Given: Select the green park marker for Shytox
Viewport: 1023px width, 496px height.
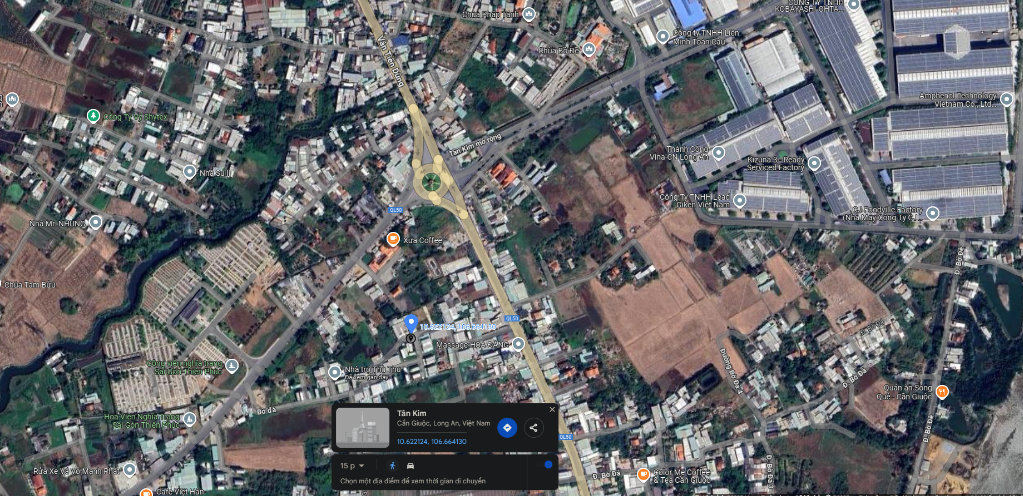Looking at the screenshot, I should [93, 116].
